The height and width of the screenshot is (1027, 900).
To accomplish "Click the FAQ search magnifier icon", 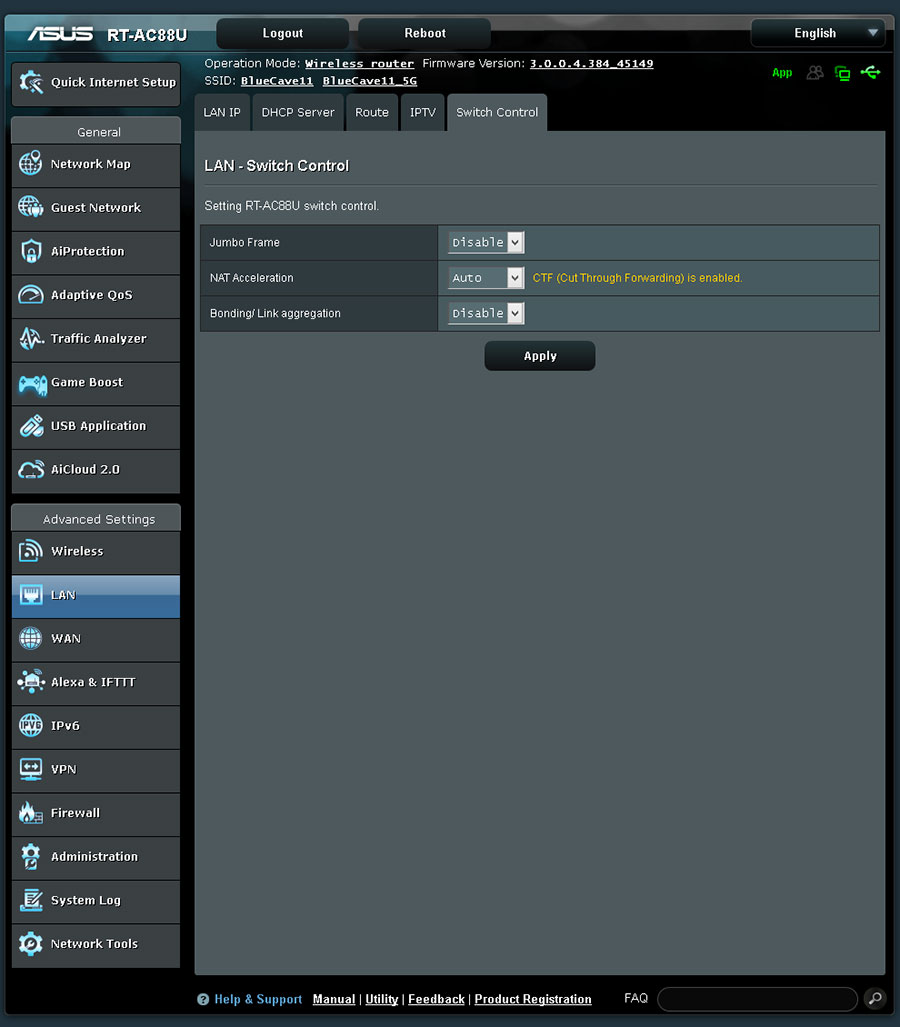I will [x=875, y=999].
